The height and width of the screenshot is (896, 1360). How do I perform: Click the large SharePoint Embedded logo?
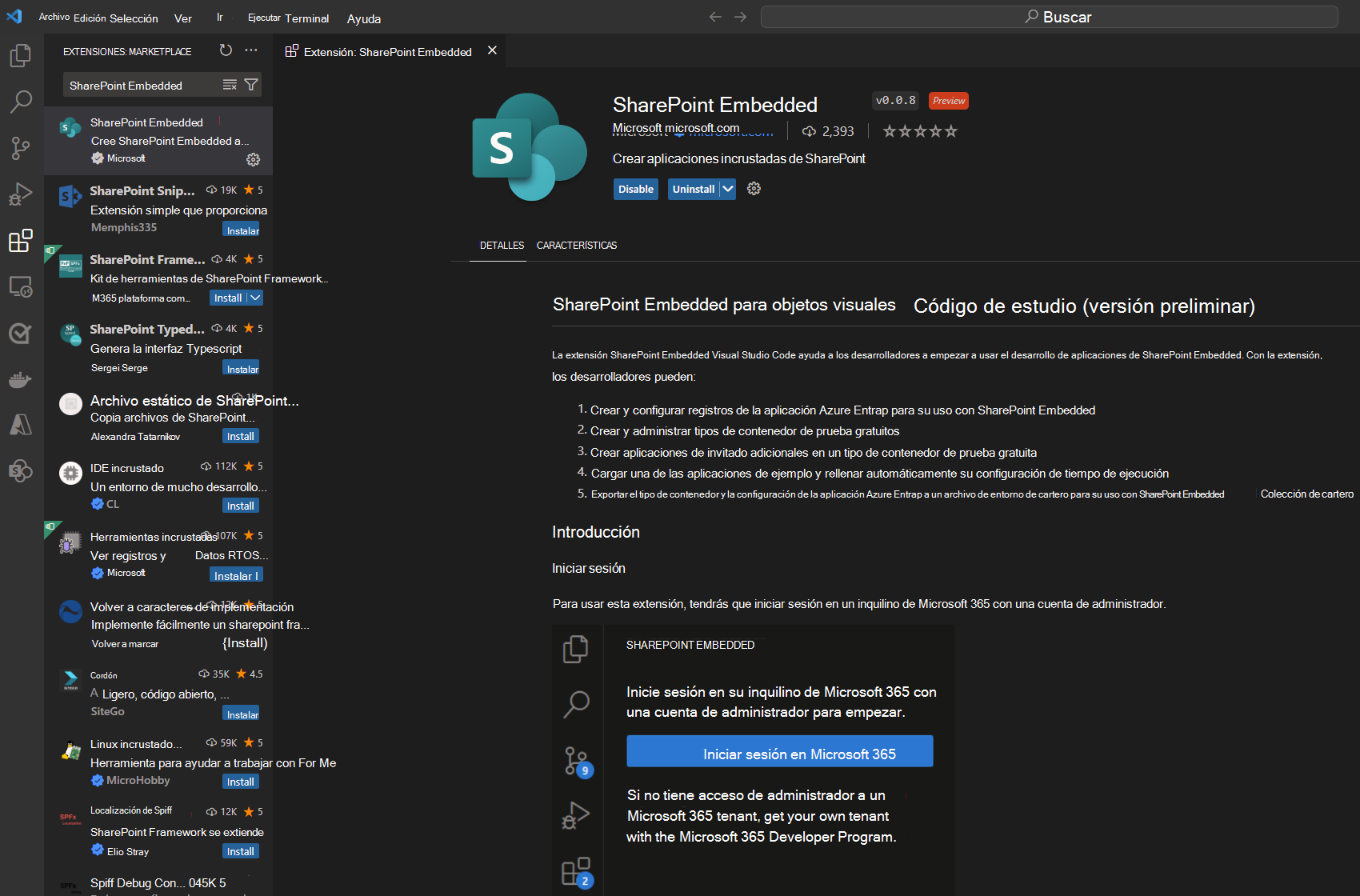tap(530, 147)
